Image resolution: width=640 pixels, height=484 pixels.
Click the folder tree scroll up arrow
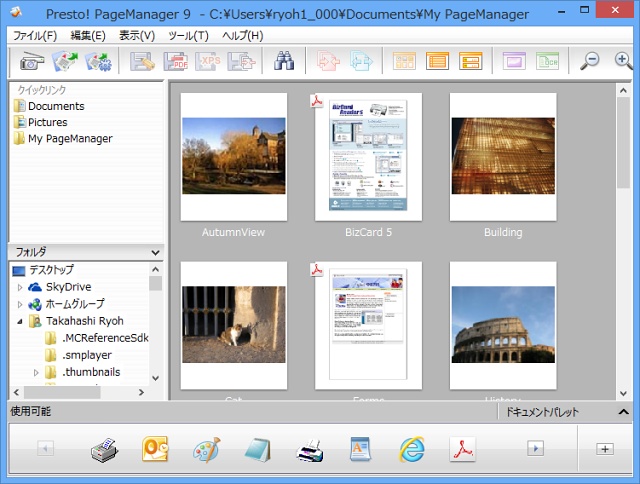156,269
